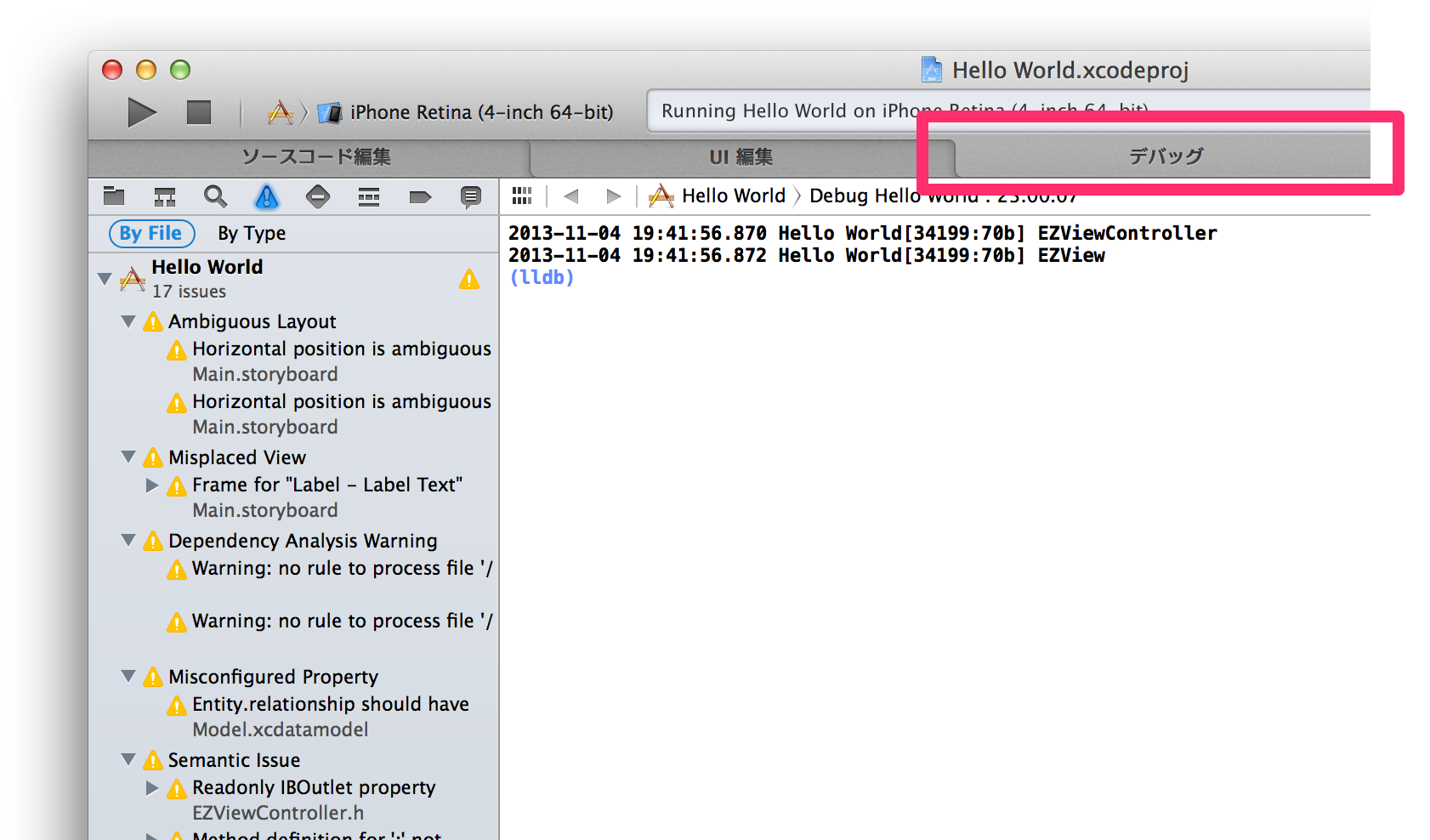Choose iPhone Retina (4-inch 64-bit) destination
Viewport: 1430px width, 840px height.
coord(465,112)
